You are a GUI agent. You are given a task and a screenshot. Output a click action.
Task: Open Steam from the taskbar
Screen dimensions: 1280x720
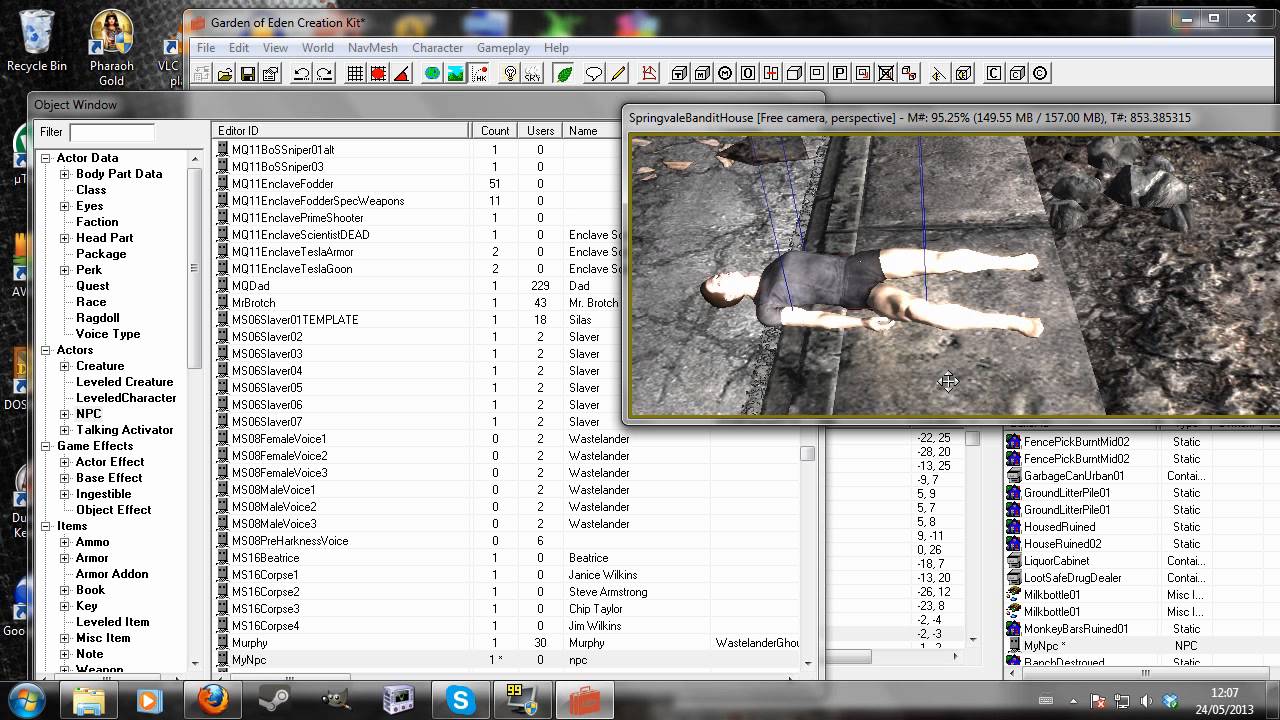click(274, 700)
